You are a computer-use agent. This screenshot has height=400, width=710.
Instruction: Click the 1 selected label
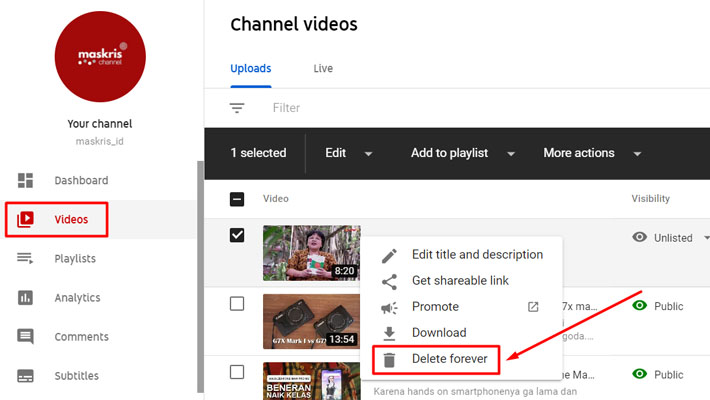[x=258, y=153]
